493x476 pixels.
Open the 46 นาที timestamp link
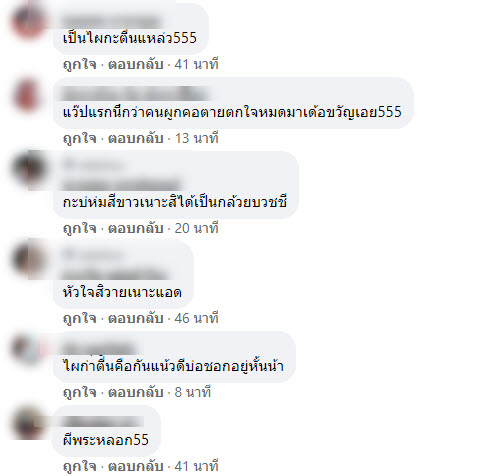[197, 318]
